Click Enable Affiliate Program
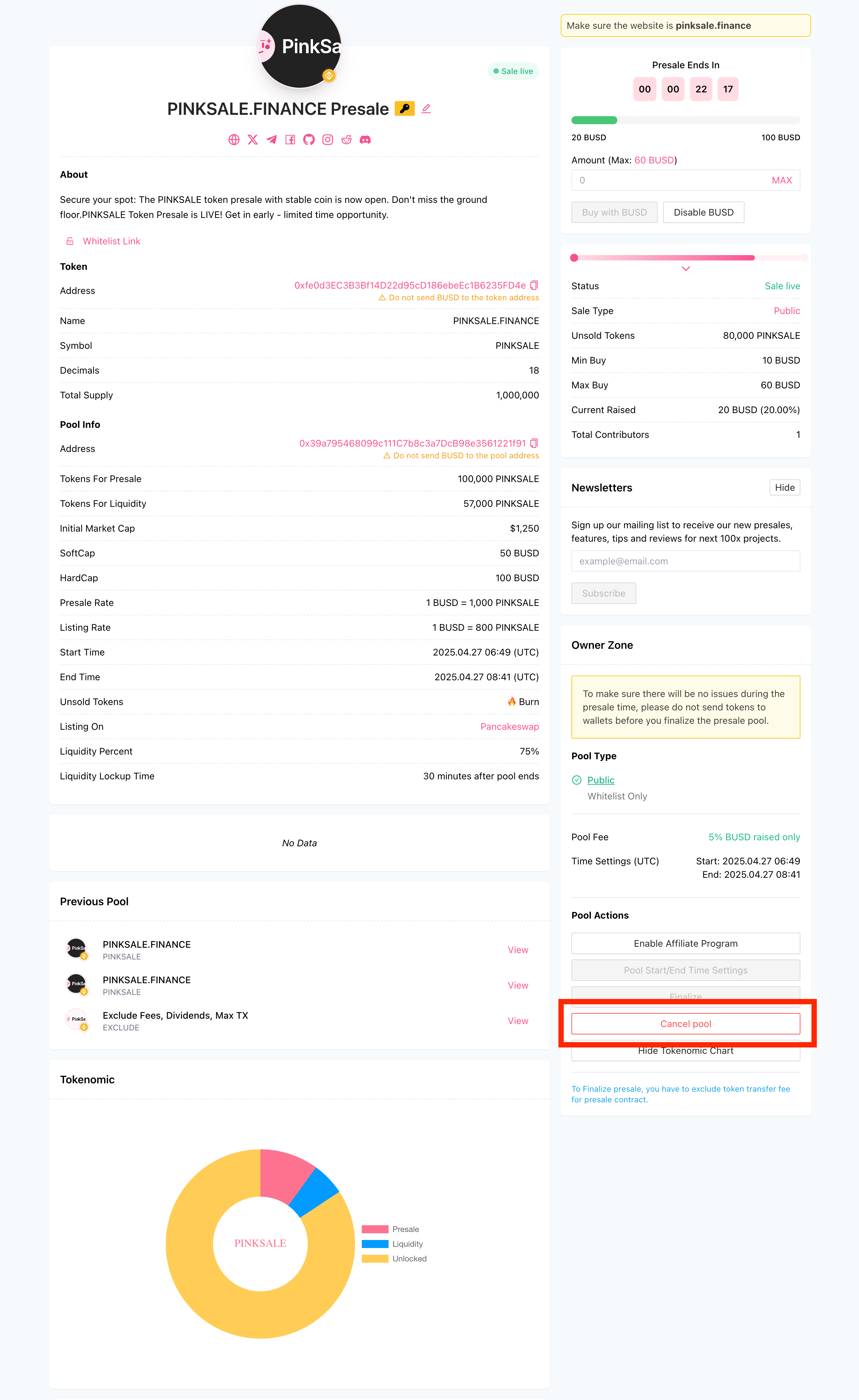 pyautogui.click(x=686, y=943)
